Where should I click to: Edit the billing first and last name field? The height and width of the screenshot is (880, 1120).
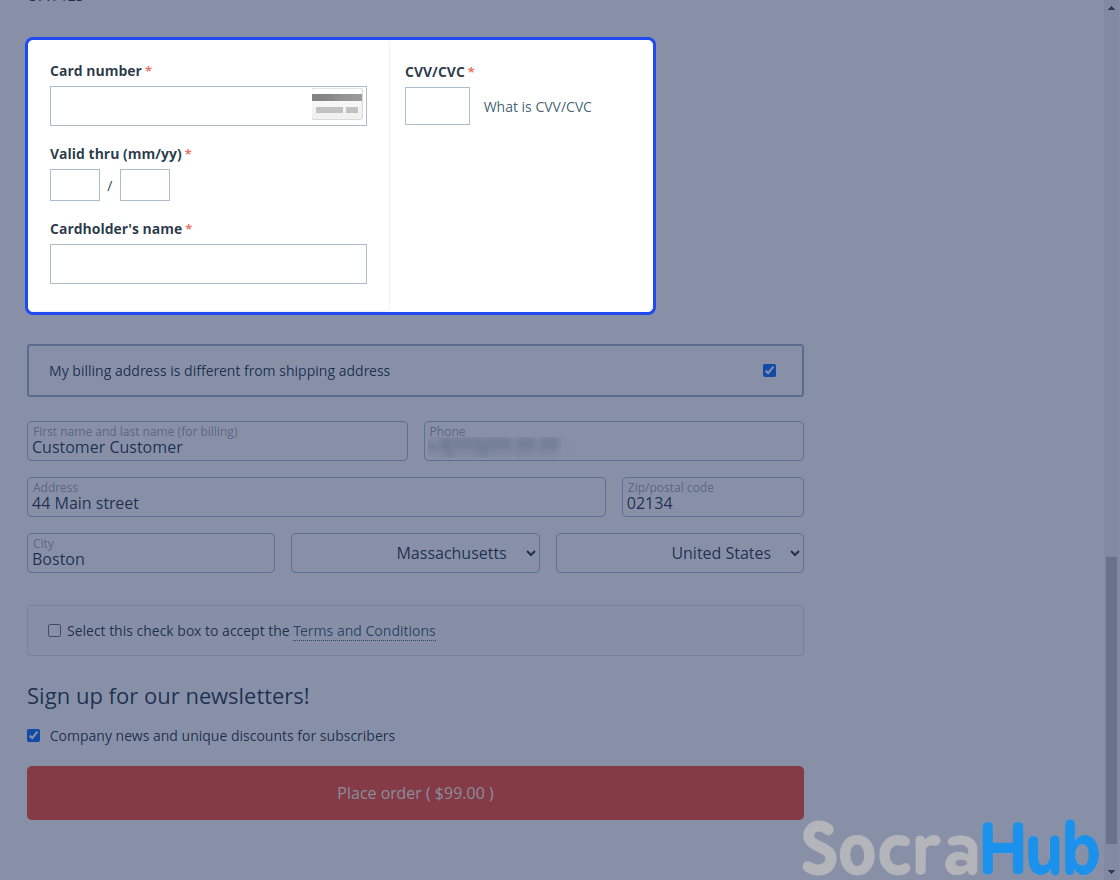click(x=217, y=442)
